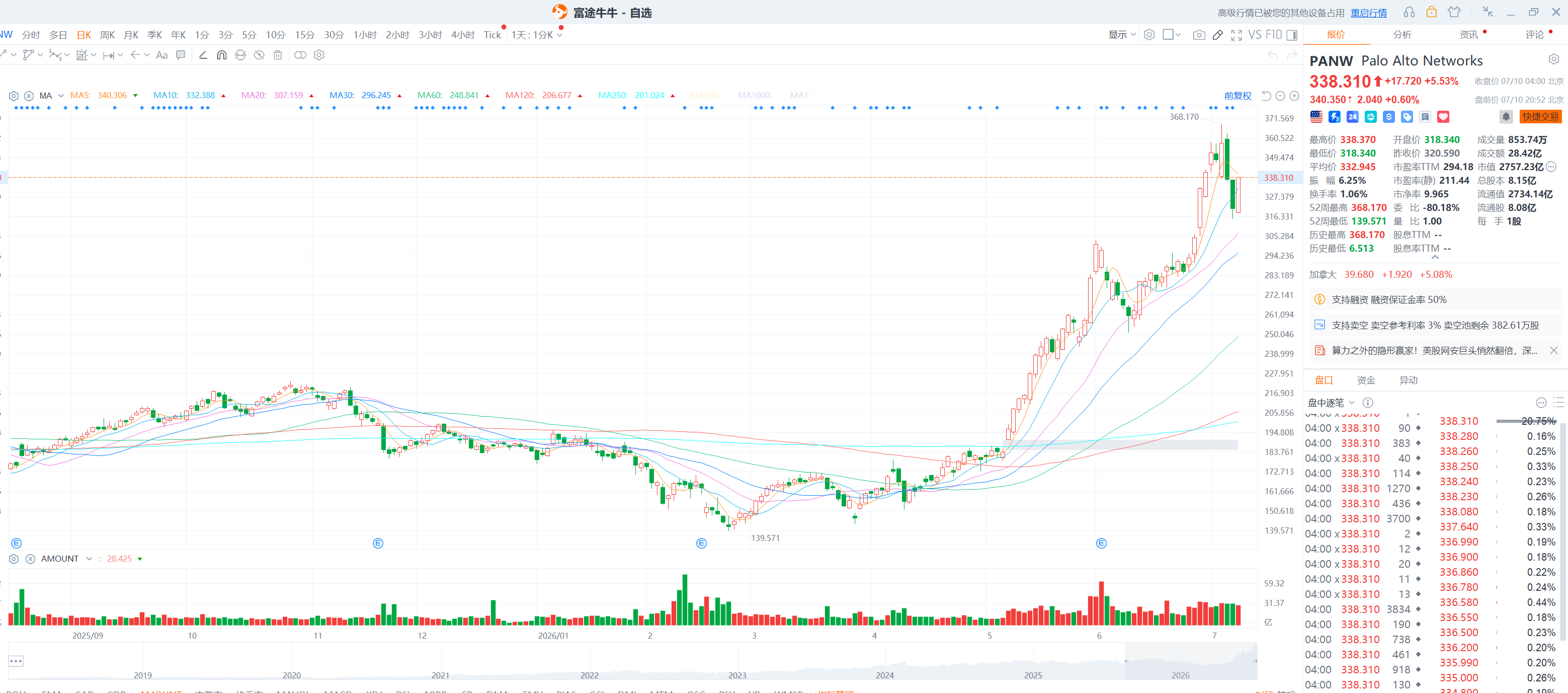Toggle favorite heart for PANW

1443,116
